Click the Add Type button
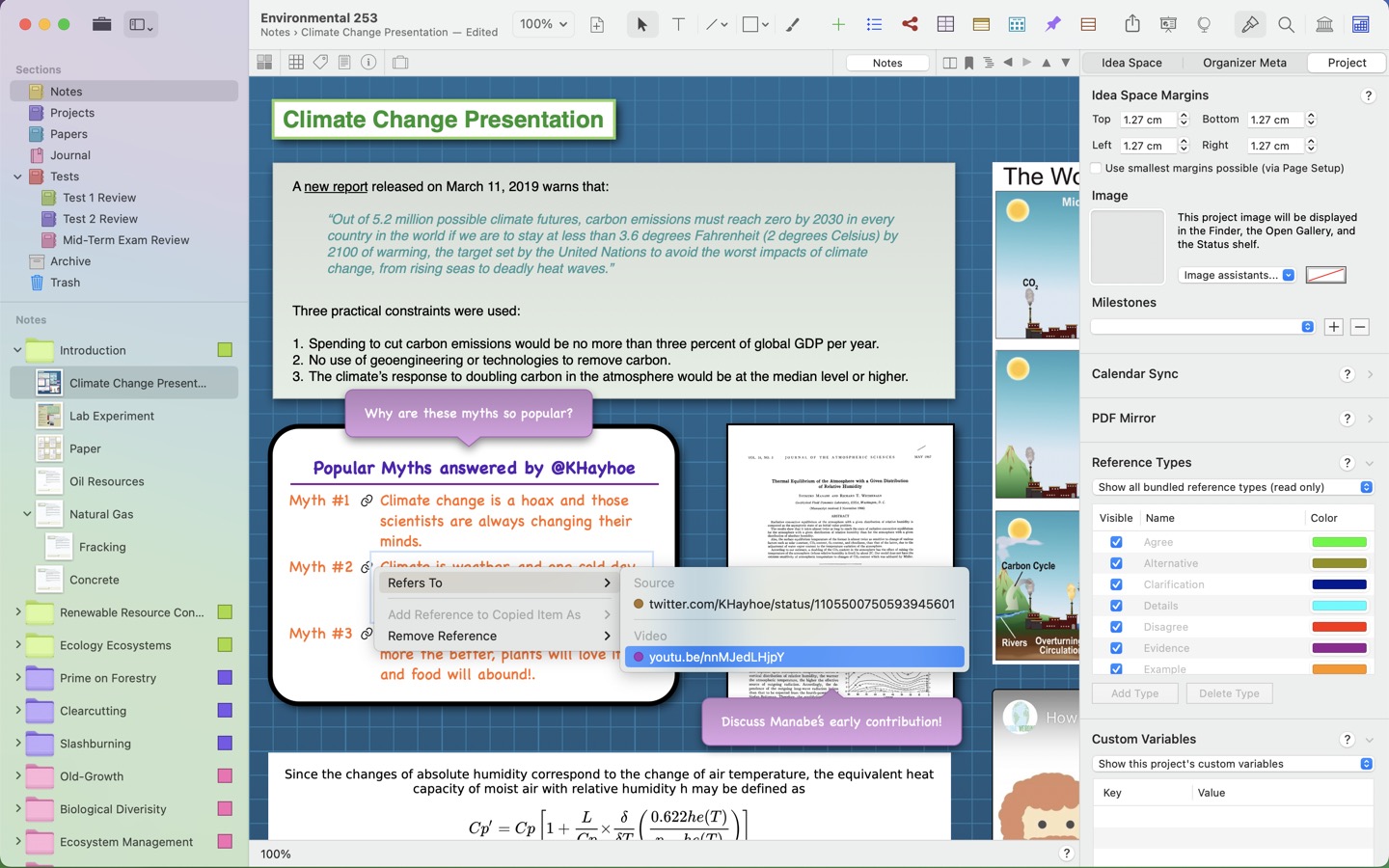 click(1134, 693)
